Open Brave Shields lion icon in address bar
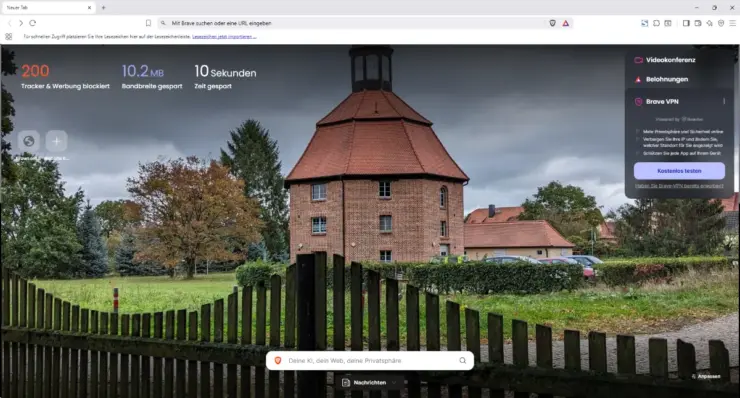The height and width of the screenshot is (398, 740). pyautogui.click(x=552, y=23)
